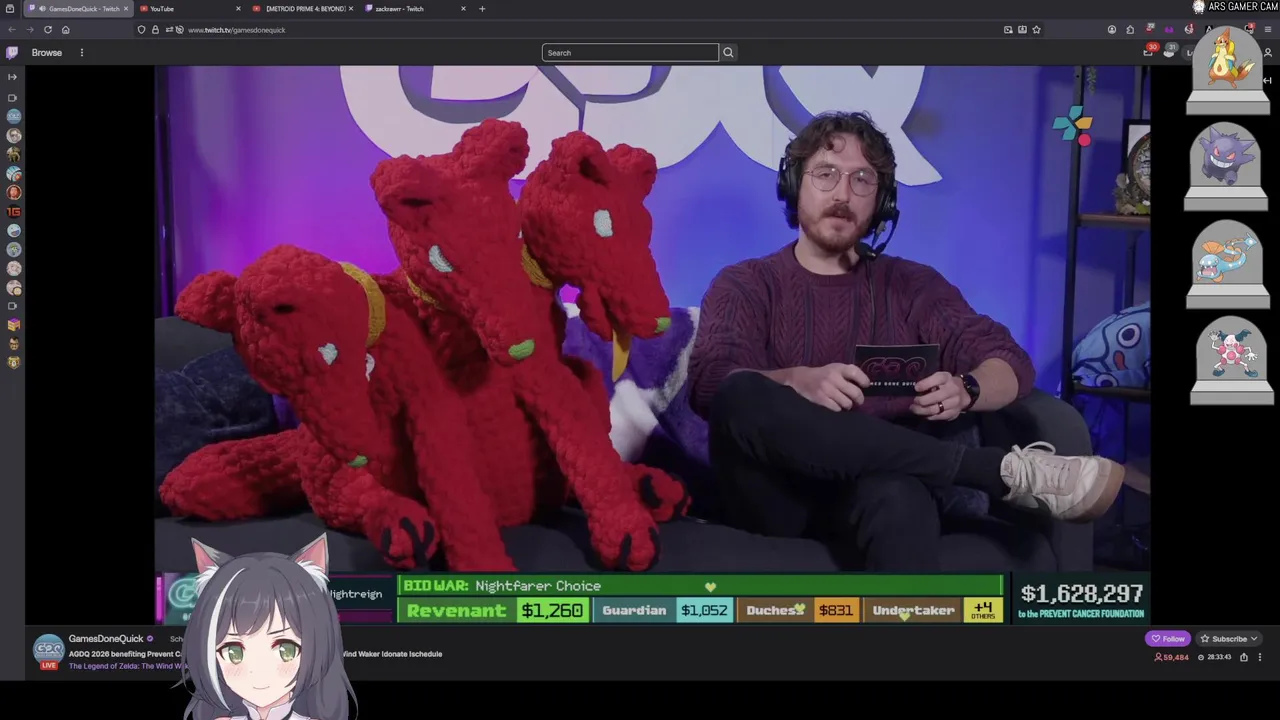Open the Firefox view icon at top-left
Image resolution: width=1280 pixels, height=720 pixels.
pos(10,9)
